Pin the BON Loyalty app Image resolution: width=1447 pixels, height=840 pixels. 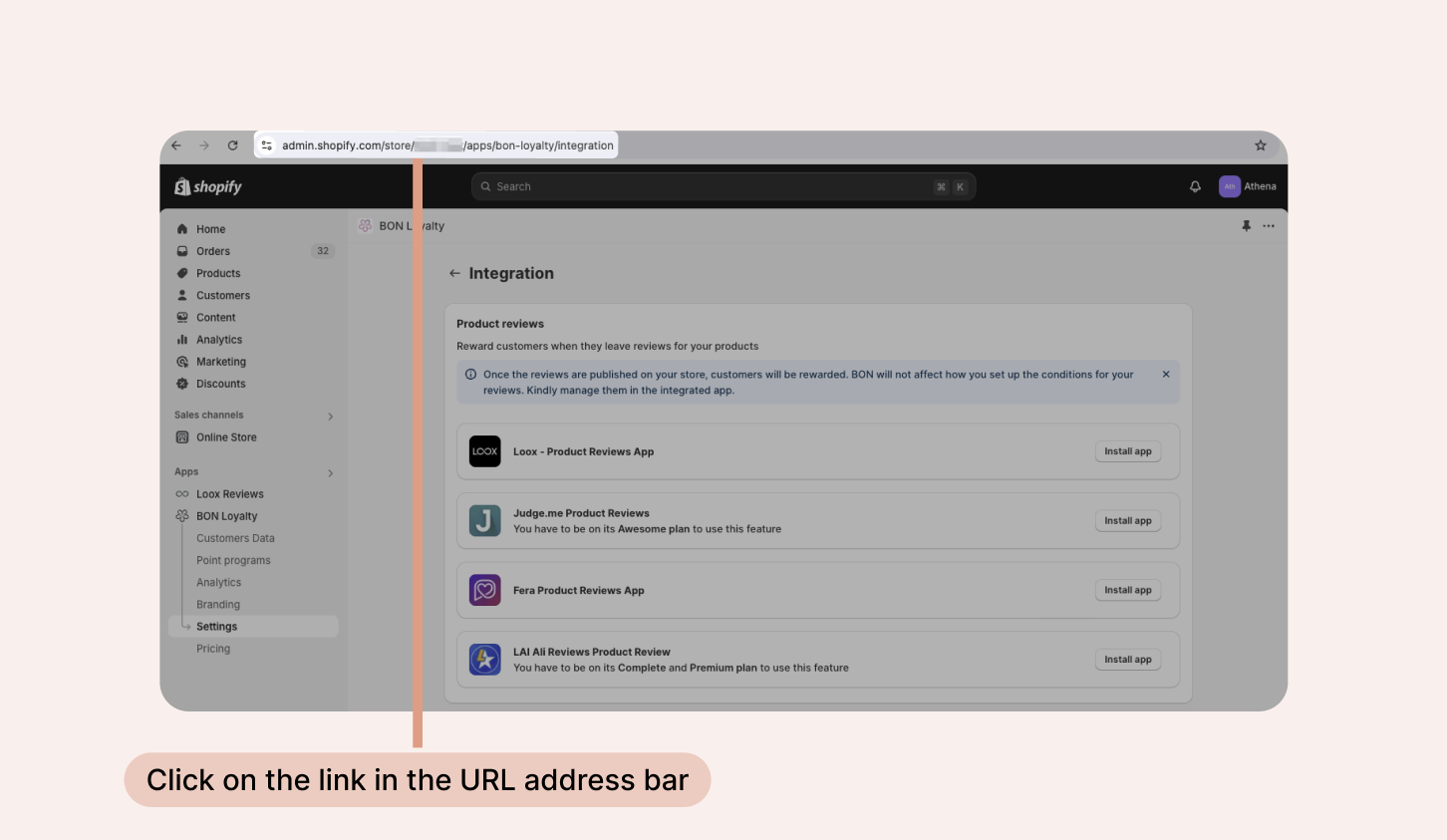(x=1246, y=226)
